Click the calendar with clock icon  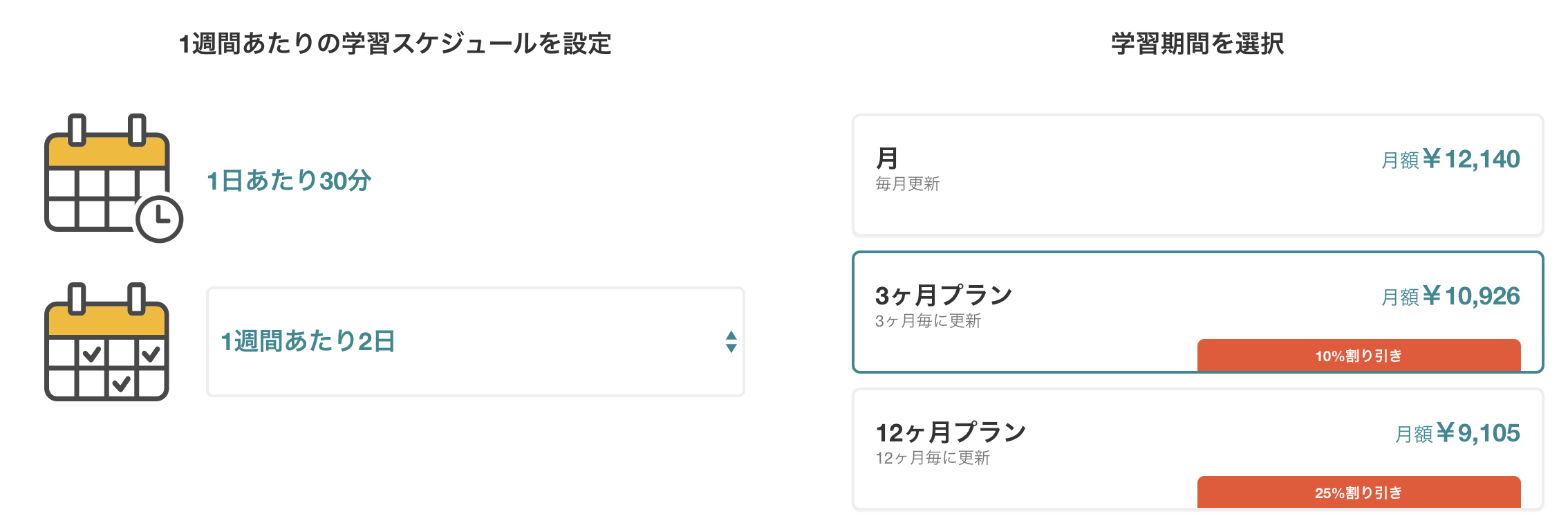pos(113,178)
